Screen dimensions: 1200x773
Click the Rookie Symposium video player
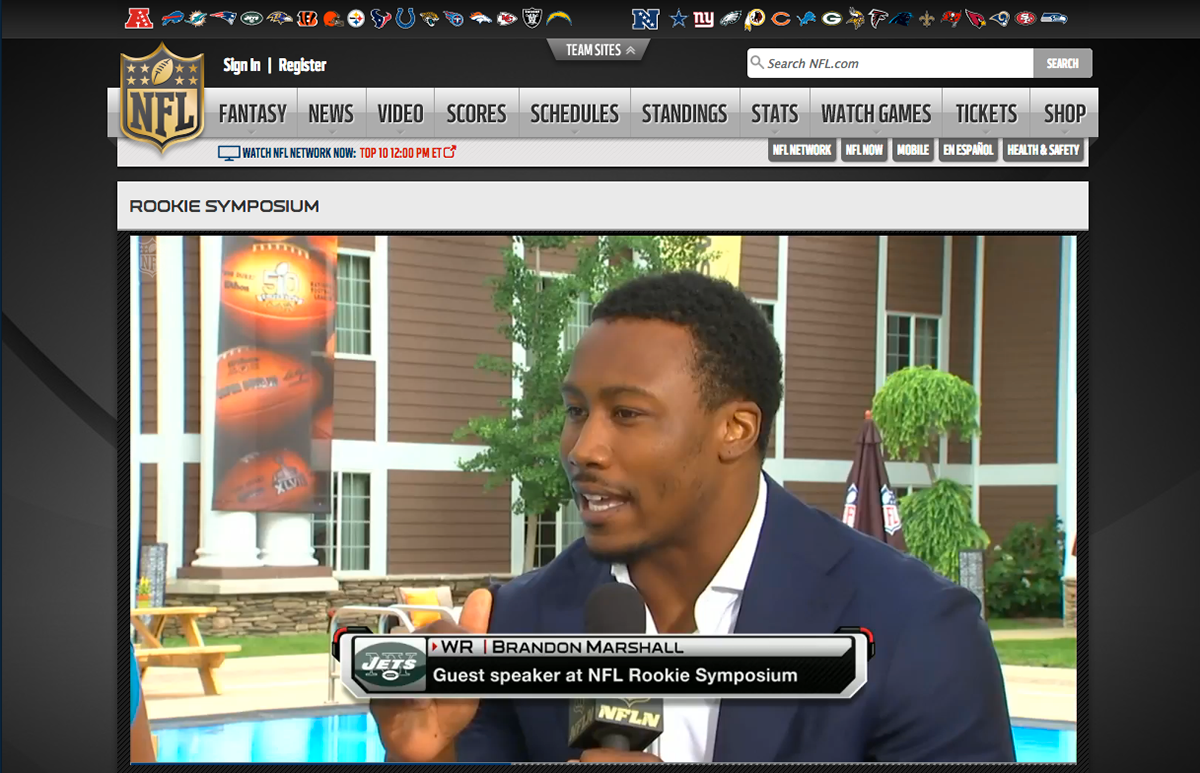coord(604,499)
